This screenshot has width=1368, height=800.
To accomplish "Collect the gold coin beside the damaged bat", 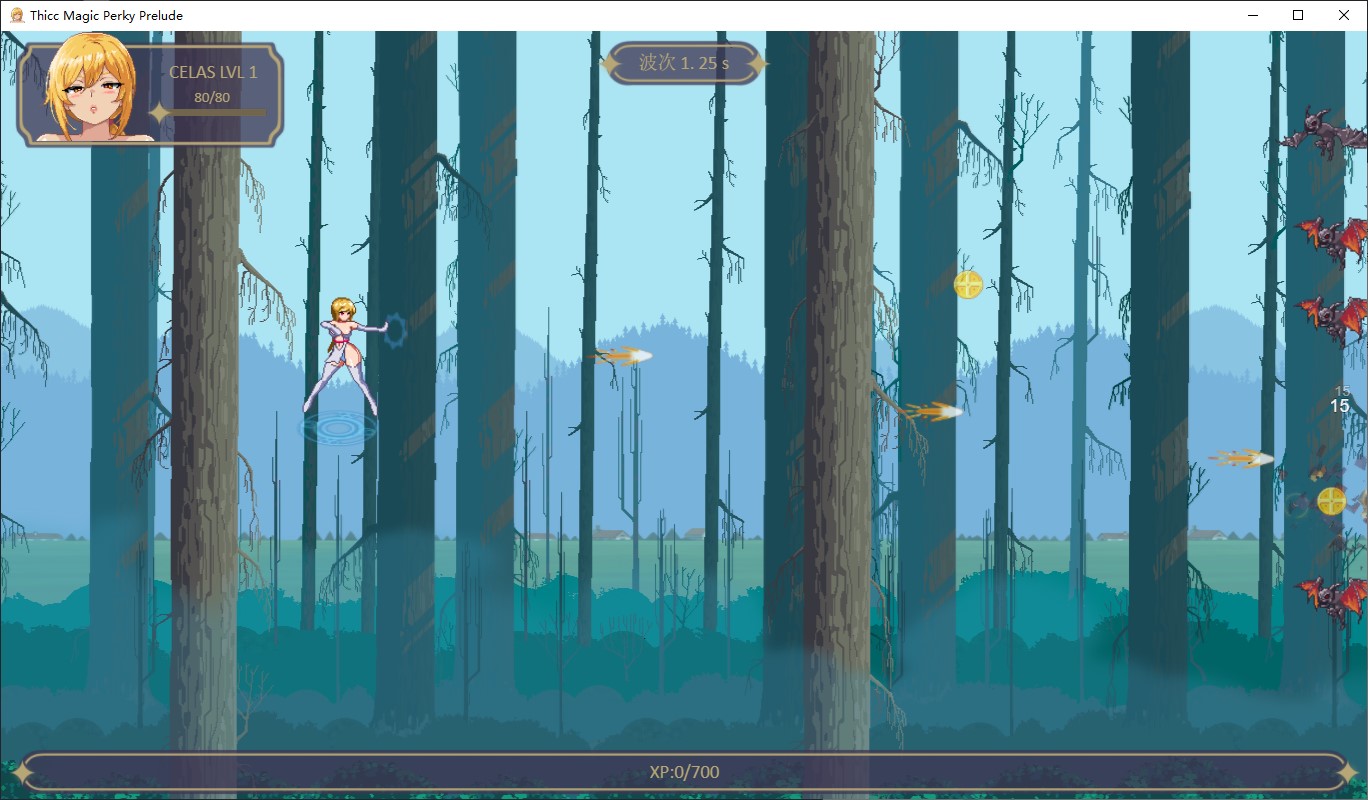I will (x=1331, y=501).
